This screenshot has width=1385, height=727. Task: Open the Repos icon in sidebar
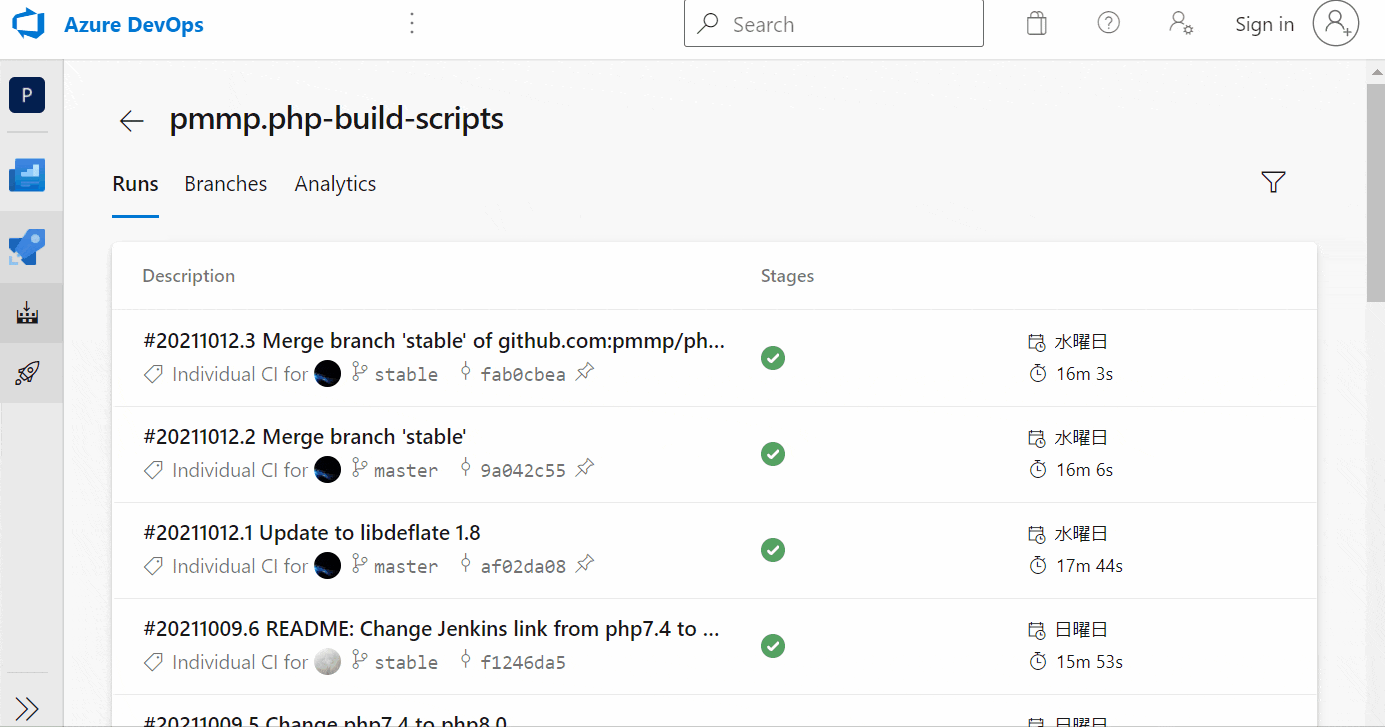[27, 246]
